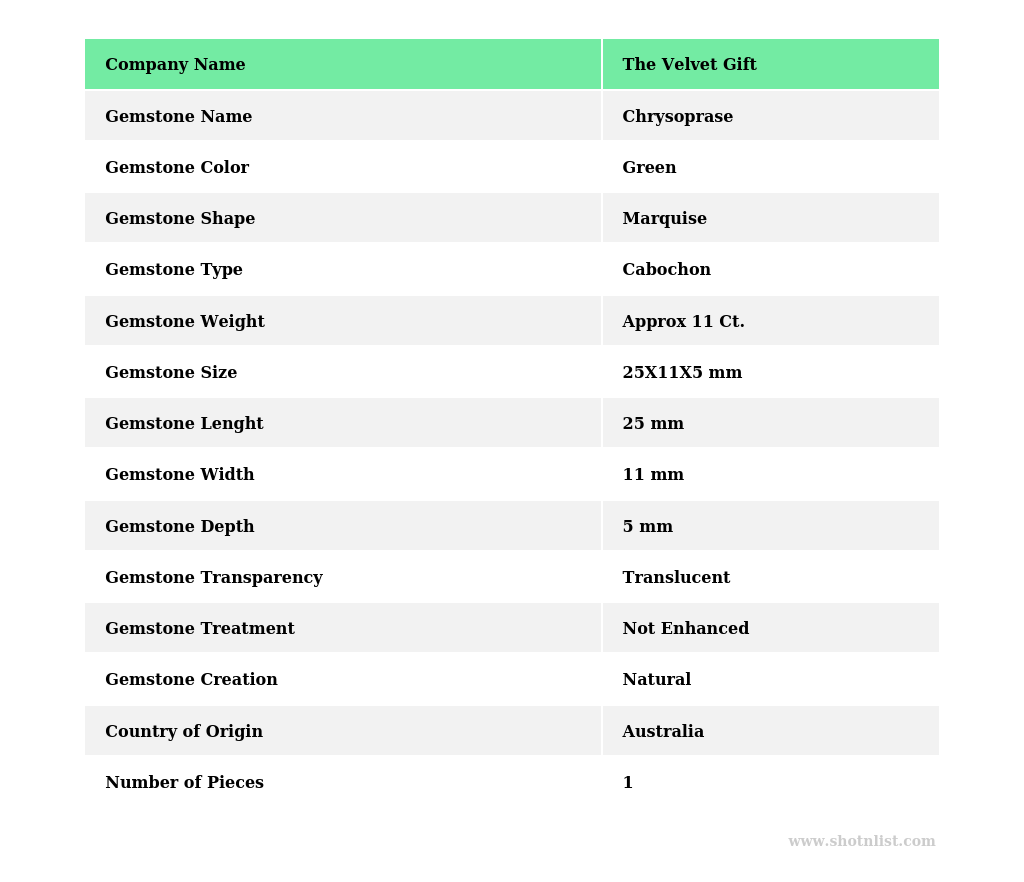Select the Australia origin value
This screenshot has width=1024, height=882.
pyautogui.click(x=663, y=732)
